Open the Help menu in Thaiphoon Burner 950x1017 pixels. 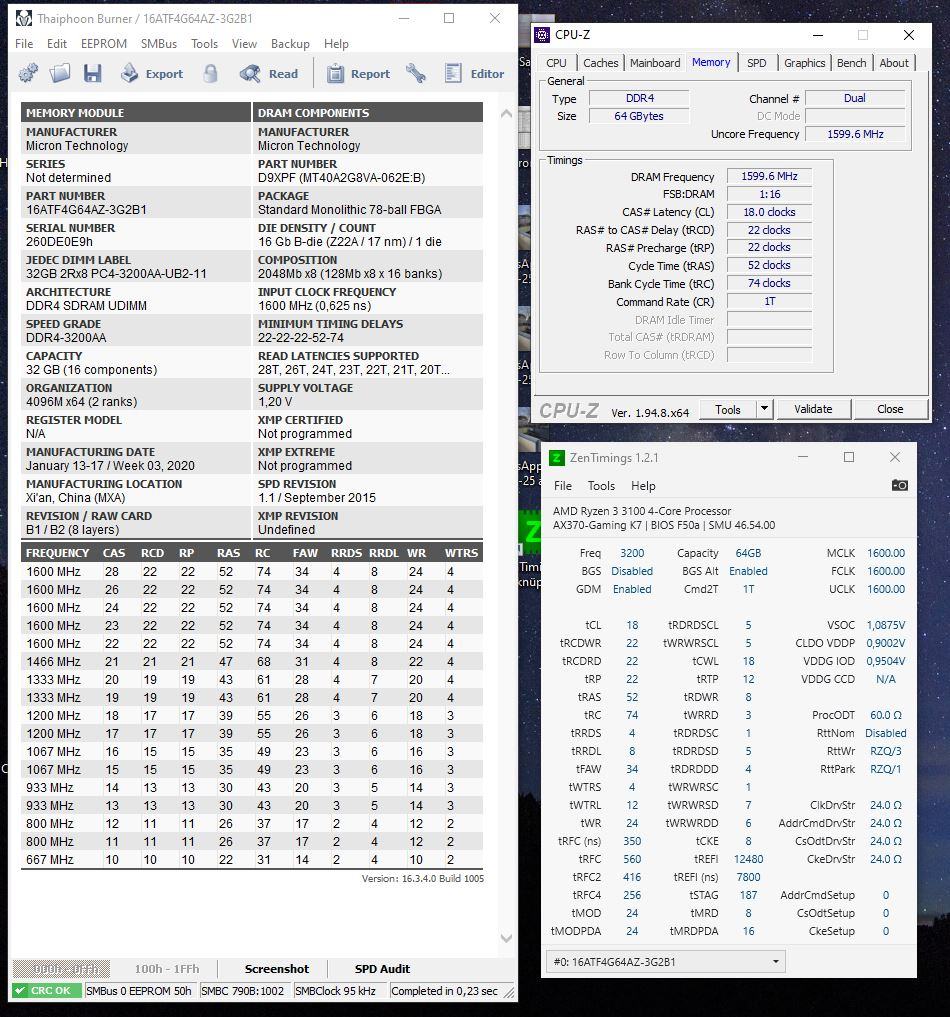337,43
